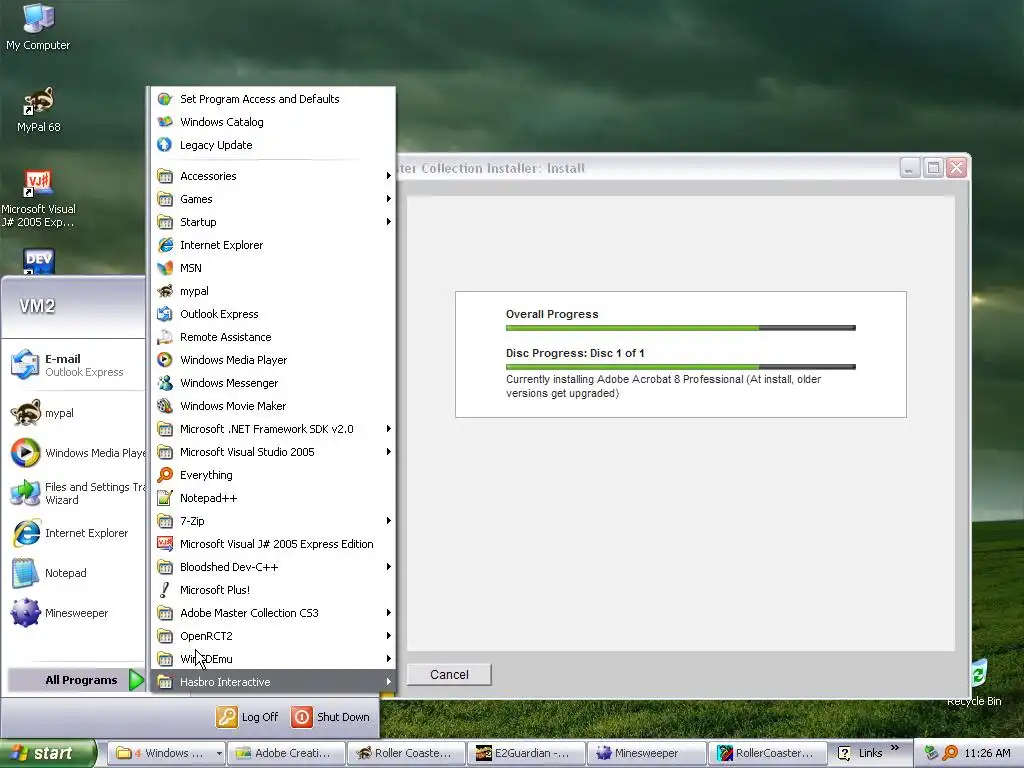Screen dimensions: 1024x768
Task: Open the WinCDEmu folder entry
Action: pyautogui.click(x=274, y=659)
